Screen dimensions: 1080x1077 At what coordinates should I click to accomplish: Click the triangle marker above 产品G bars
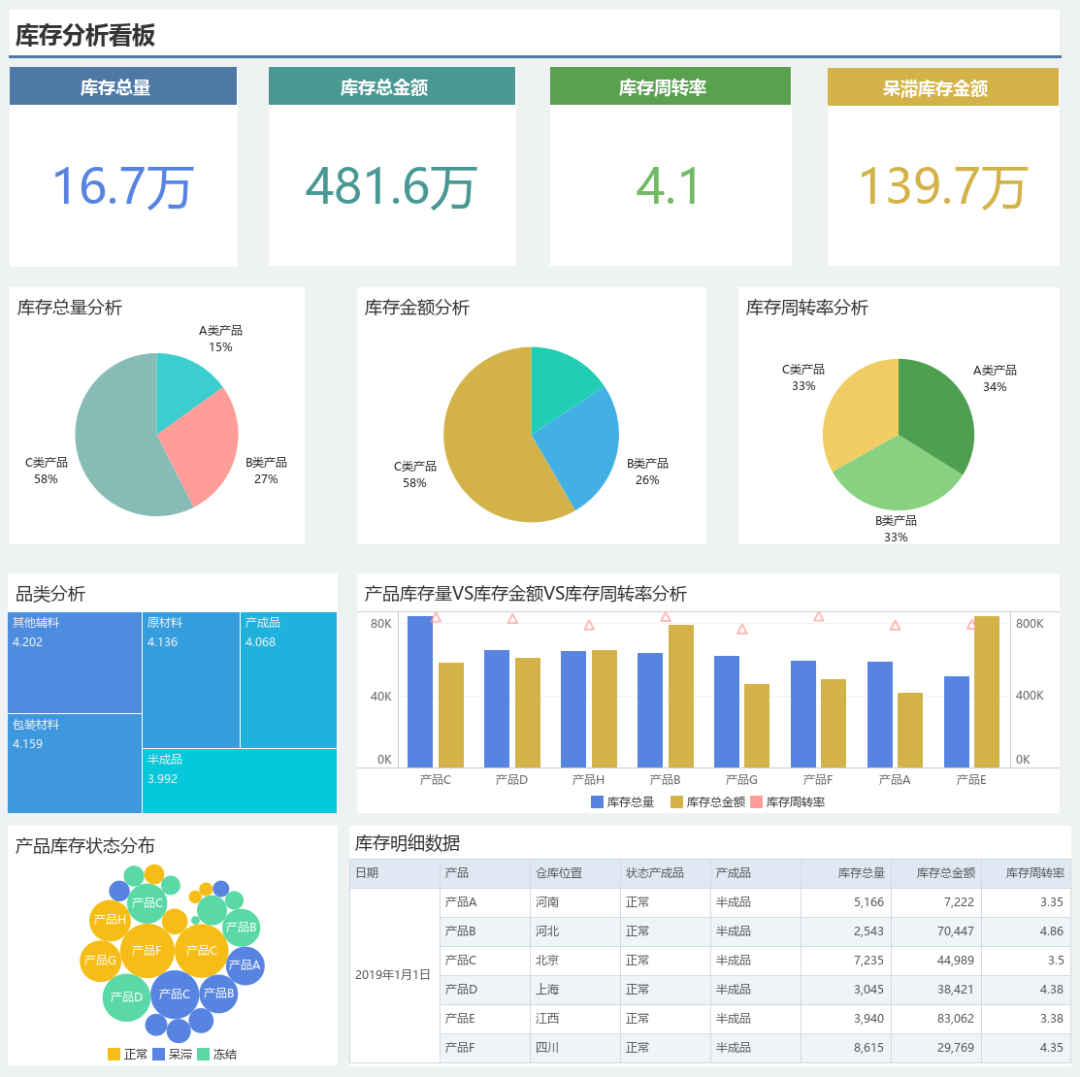[x=742, y=629]
